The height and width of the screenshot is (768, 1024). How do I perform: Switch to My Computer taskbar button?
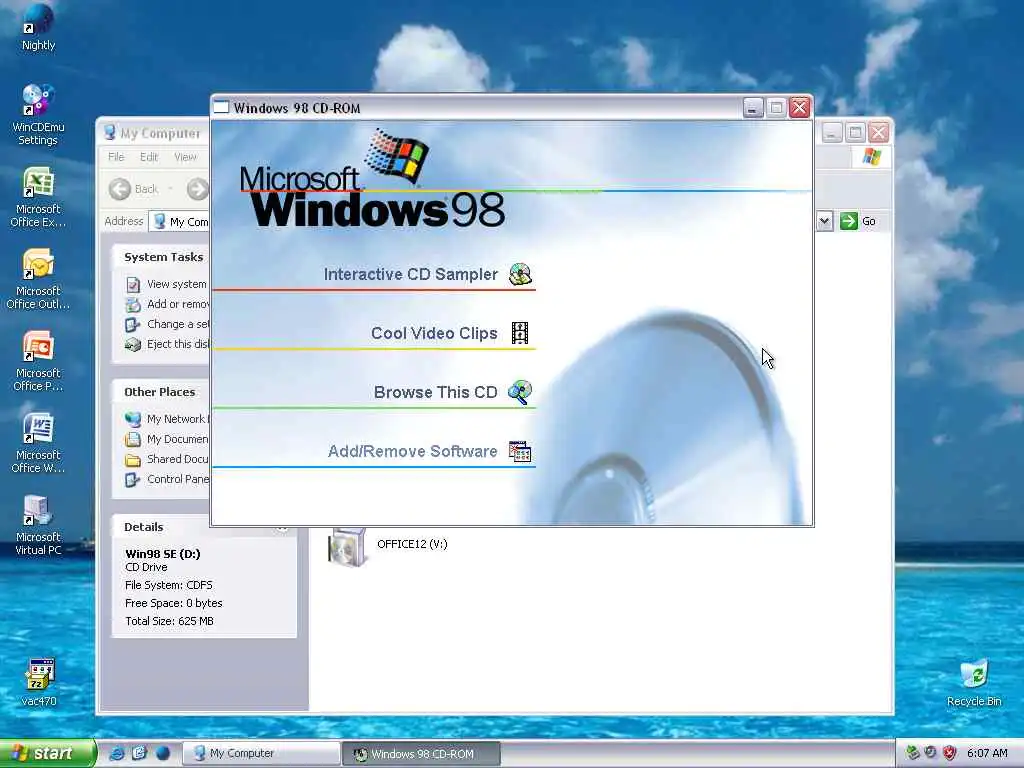[260, 753]
